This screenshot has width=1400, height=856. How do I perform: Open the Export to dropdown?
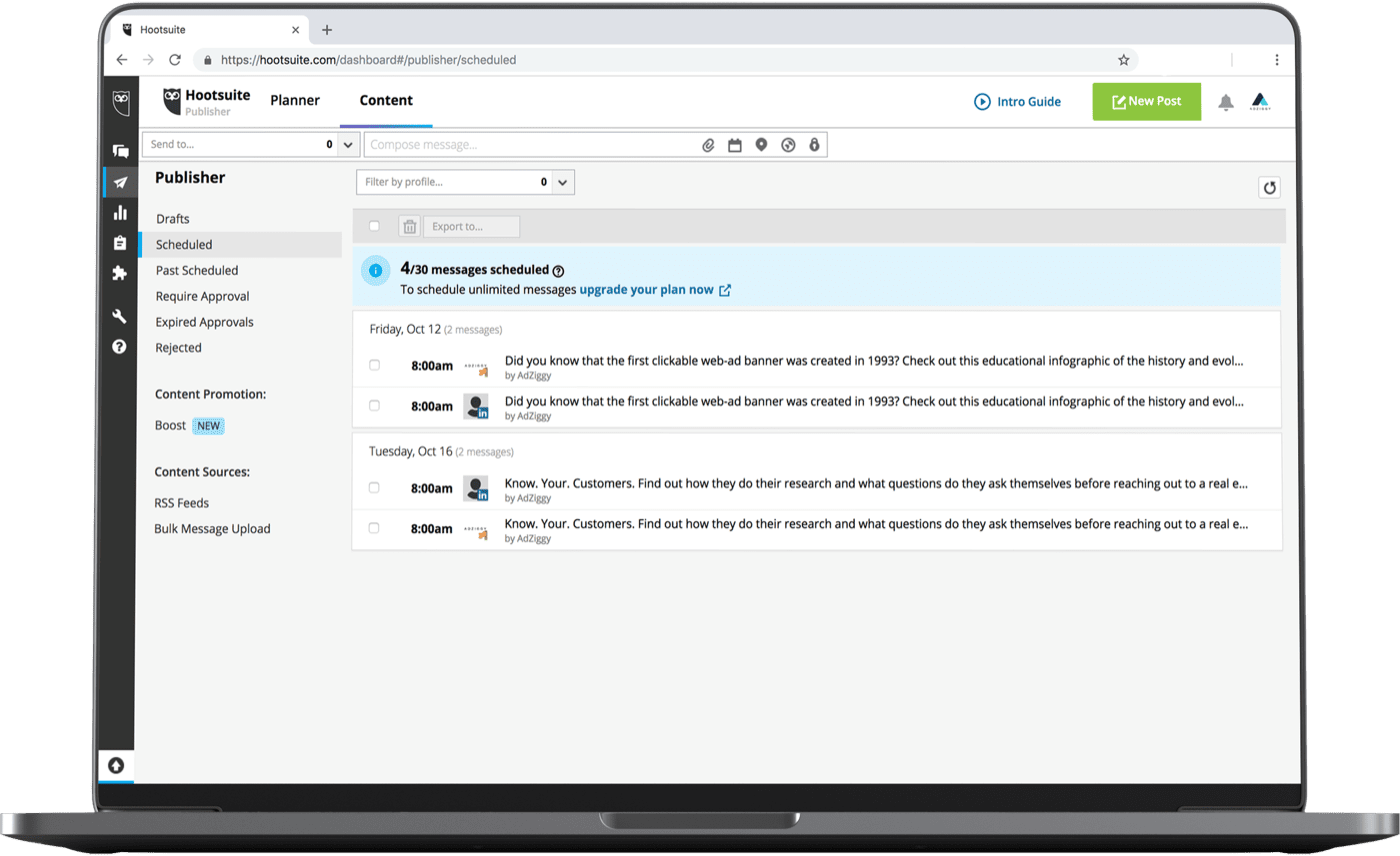tap(471, 227)
